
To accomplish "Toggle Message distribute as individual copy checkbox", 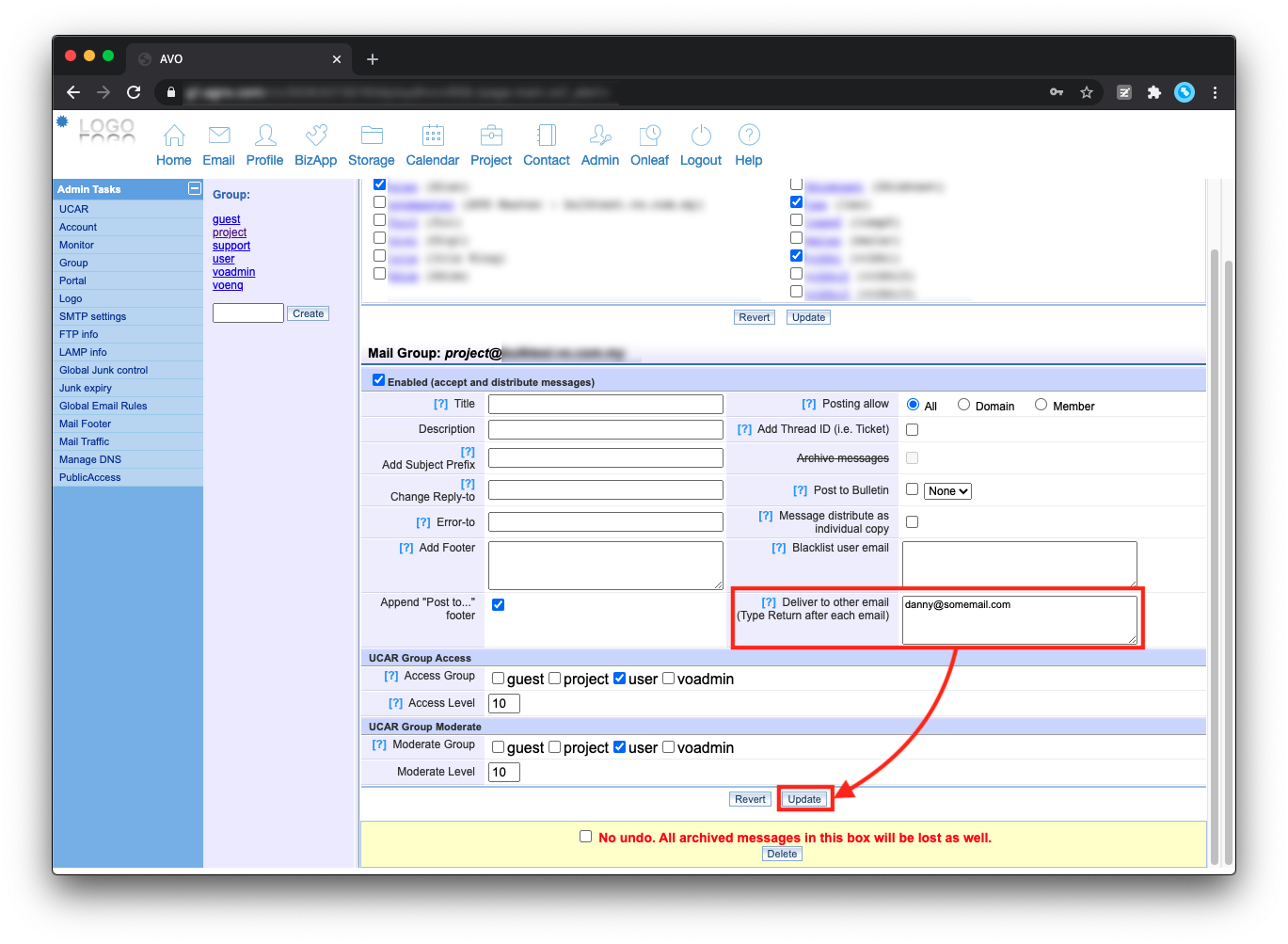I will 912,522.
